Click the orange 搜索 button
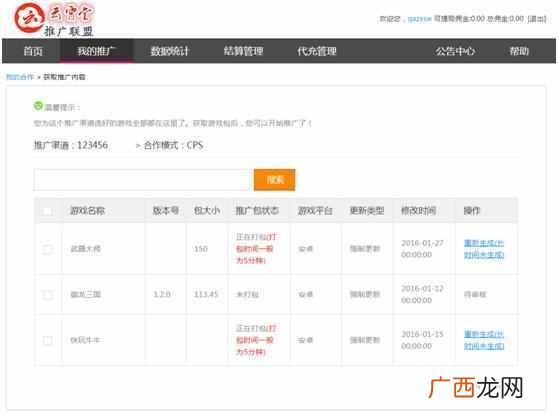 [274, 180]
